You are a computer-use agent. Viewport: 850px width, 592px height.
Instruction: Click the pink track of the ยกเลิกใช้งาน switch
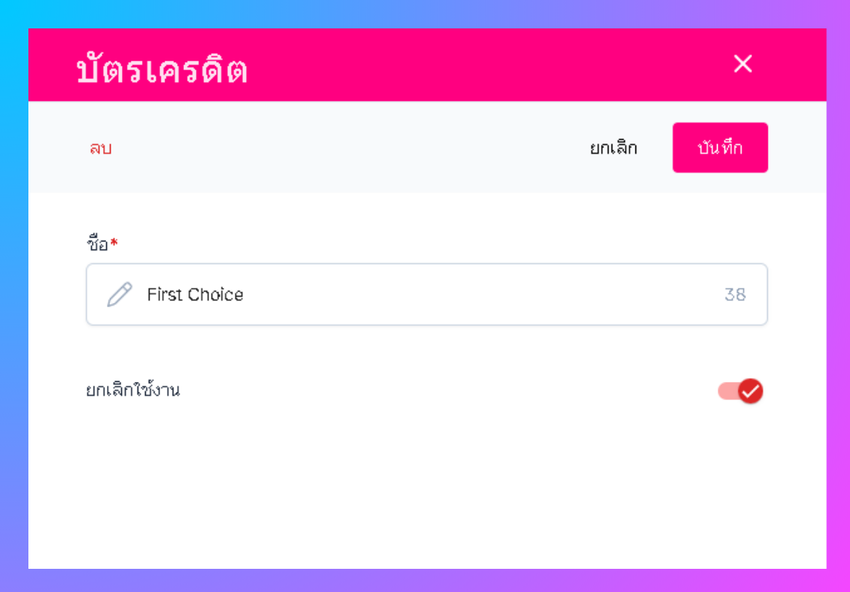(726, 391)
